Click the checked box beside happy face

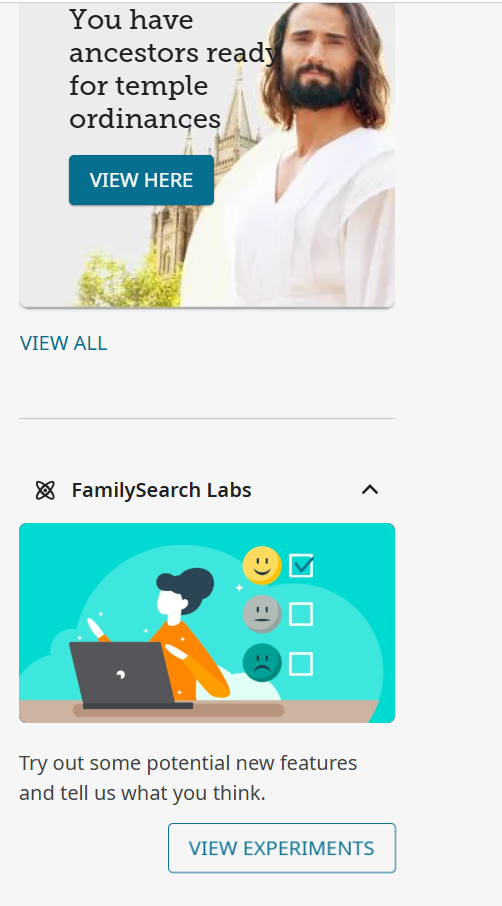[301, 565]
